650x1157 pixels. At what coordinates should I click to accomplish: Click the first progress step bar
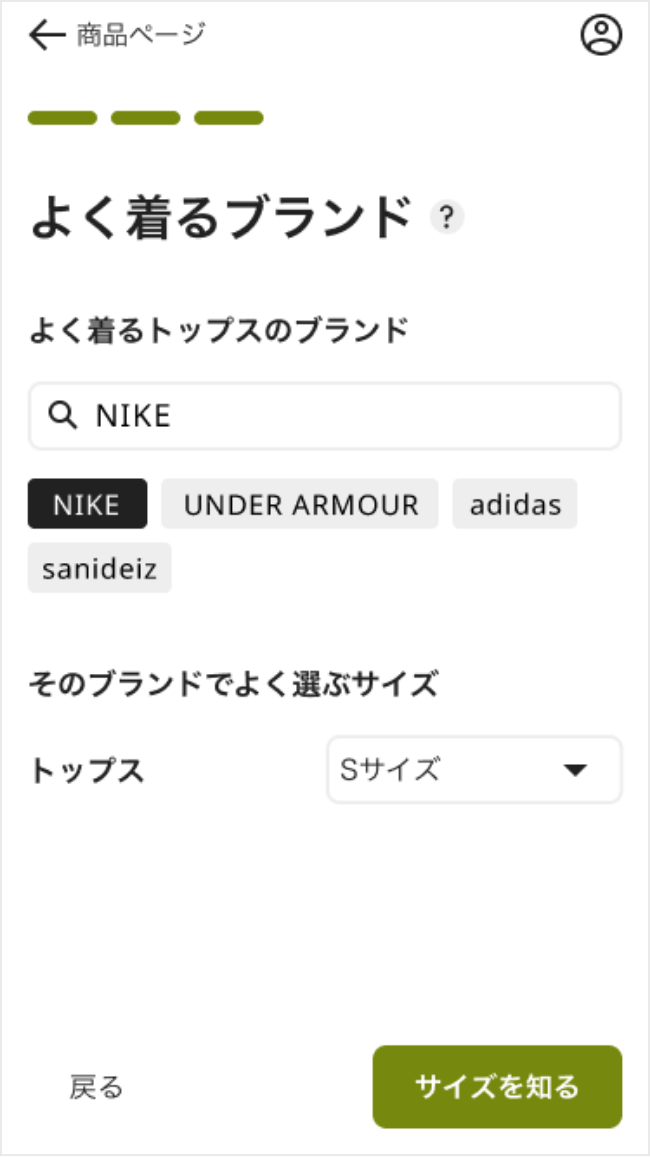(x=63, y=118)
